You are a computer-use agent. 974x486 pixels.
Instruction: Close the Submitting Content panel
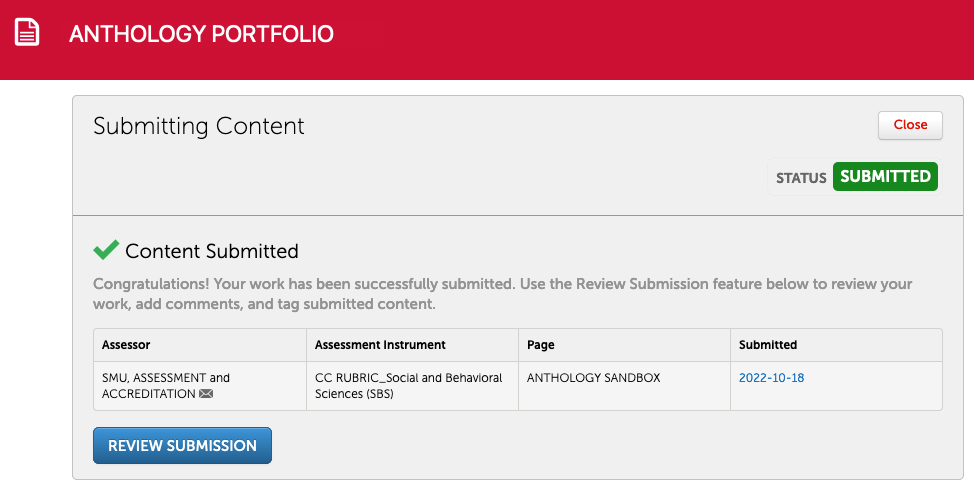[910, 125]
